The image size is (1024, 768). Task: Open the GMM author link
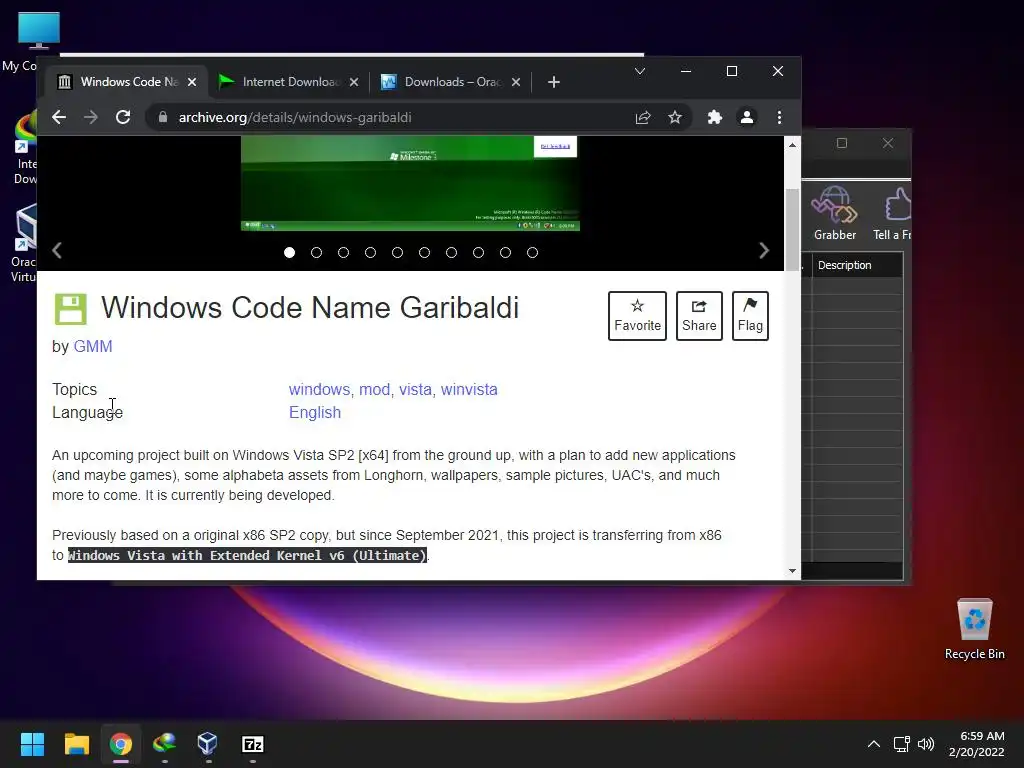[x=93, y=347]
